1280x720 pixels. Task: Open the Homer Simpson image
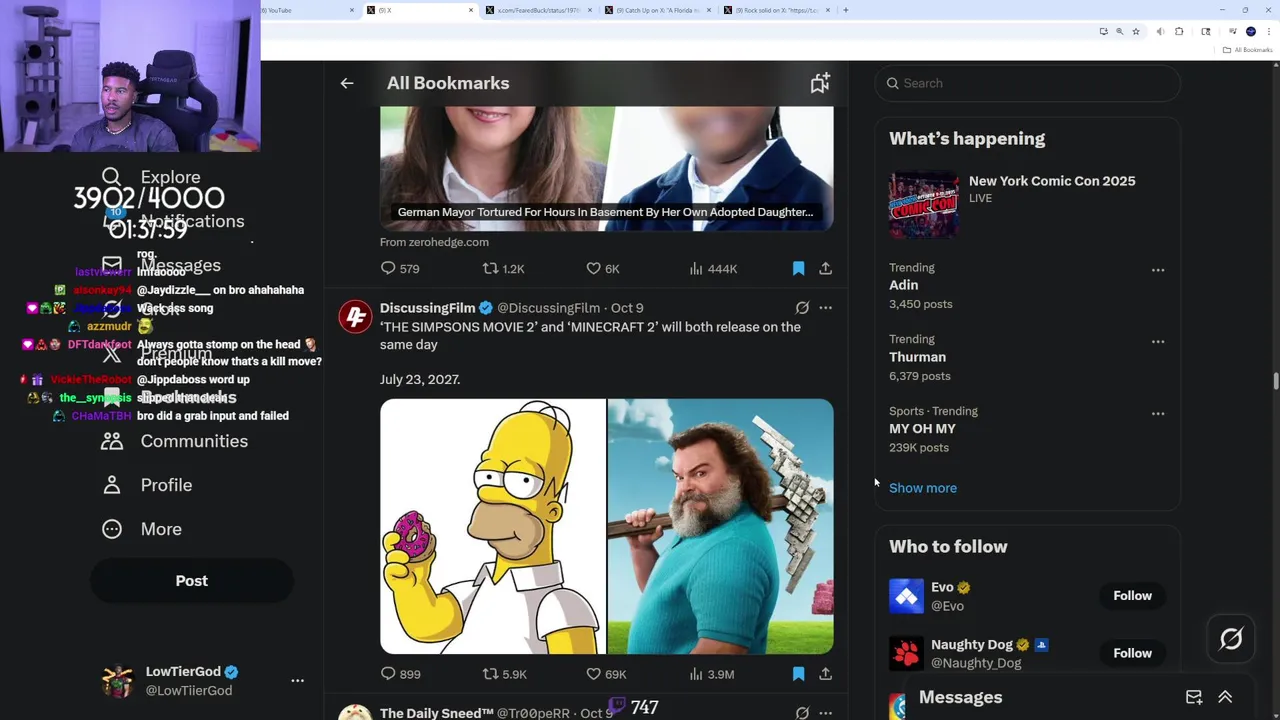pyautogui.click(x=493, y=526)
